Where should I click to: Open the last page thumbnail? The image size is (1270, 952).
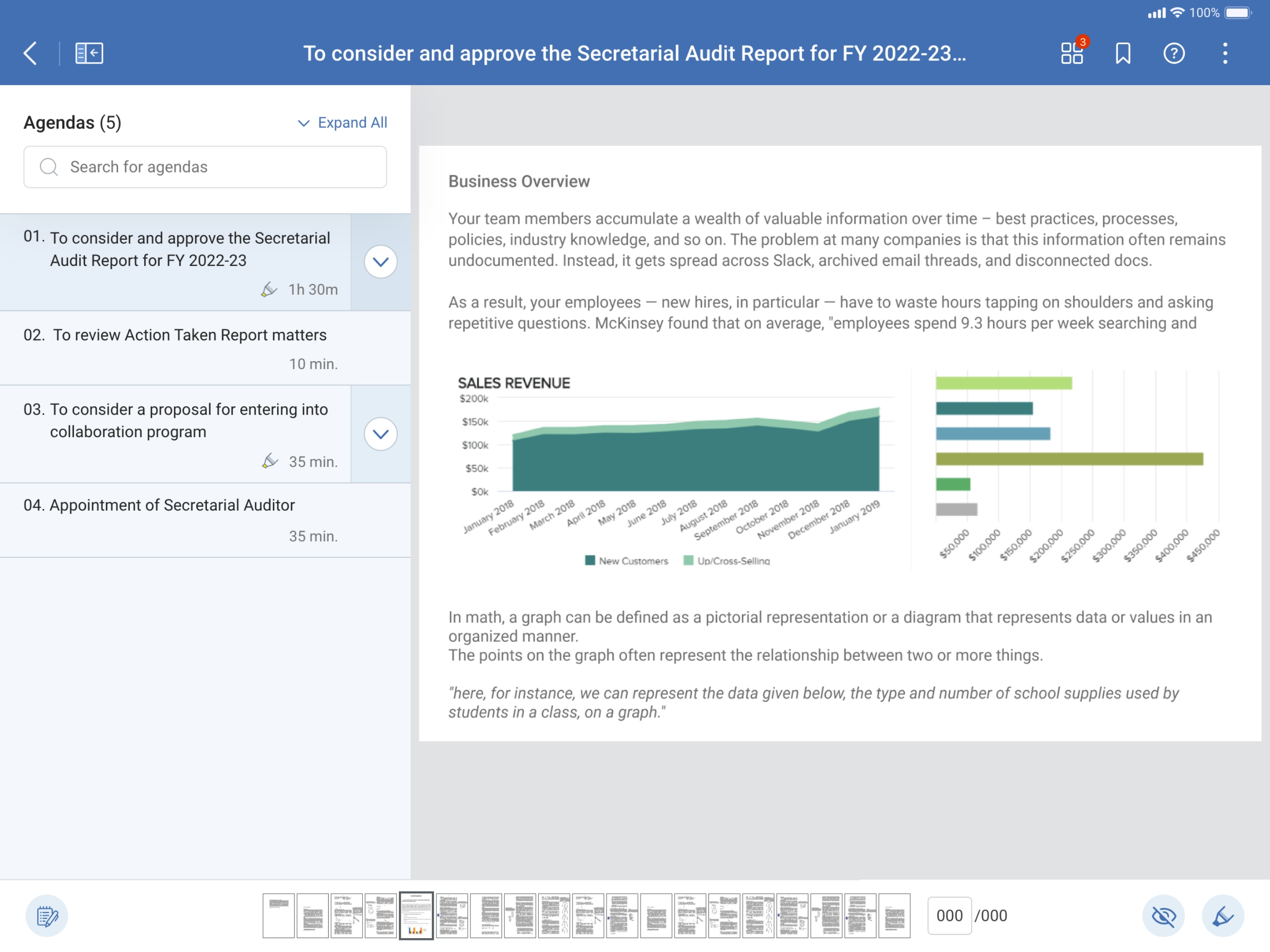coord(894,915)
